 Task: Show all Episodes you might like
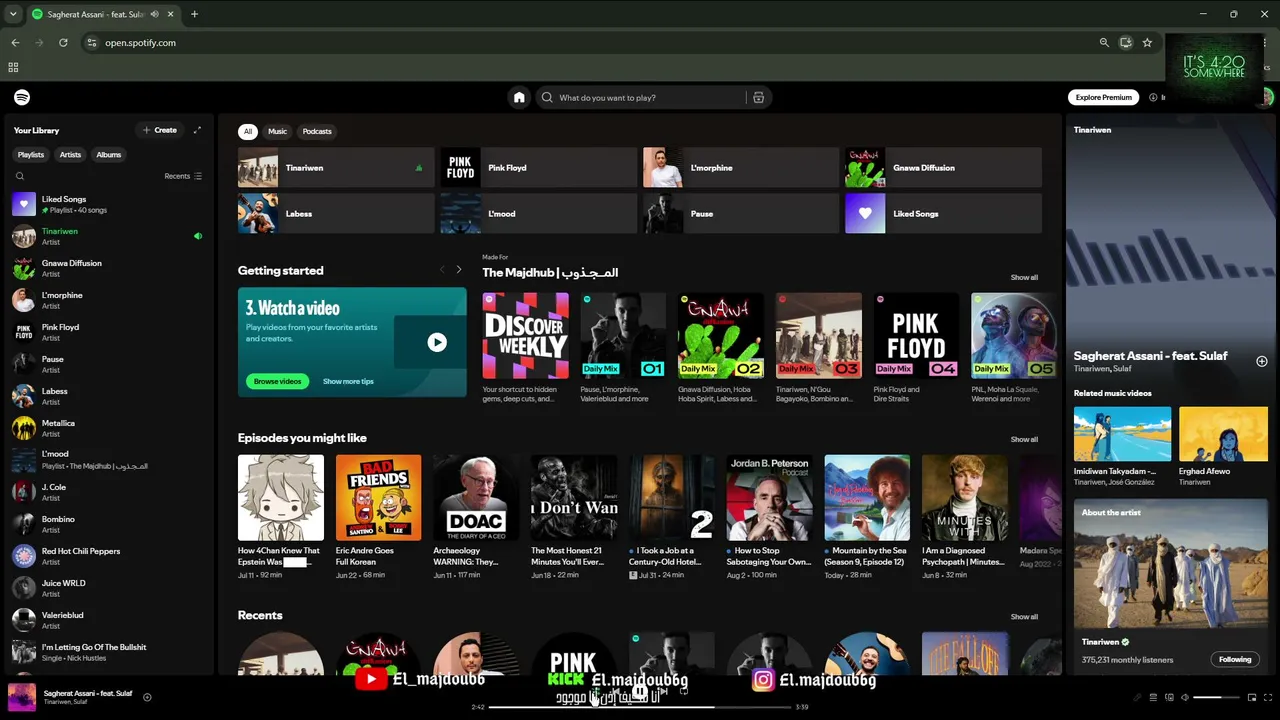point(1024,439)
